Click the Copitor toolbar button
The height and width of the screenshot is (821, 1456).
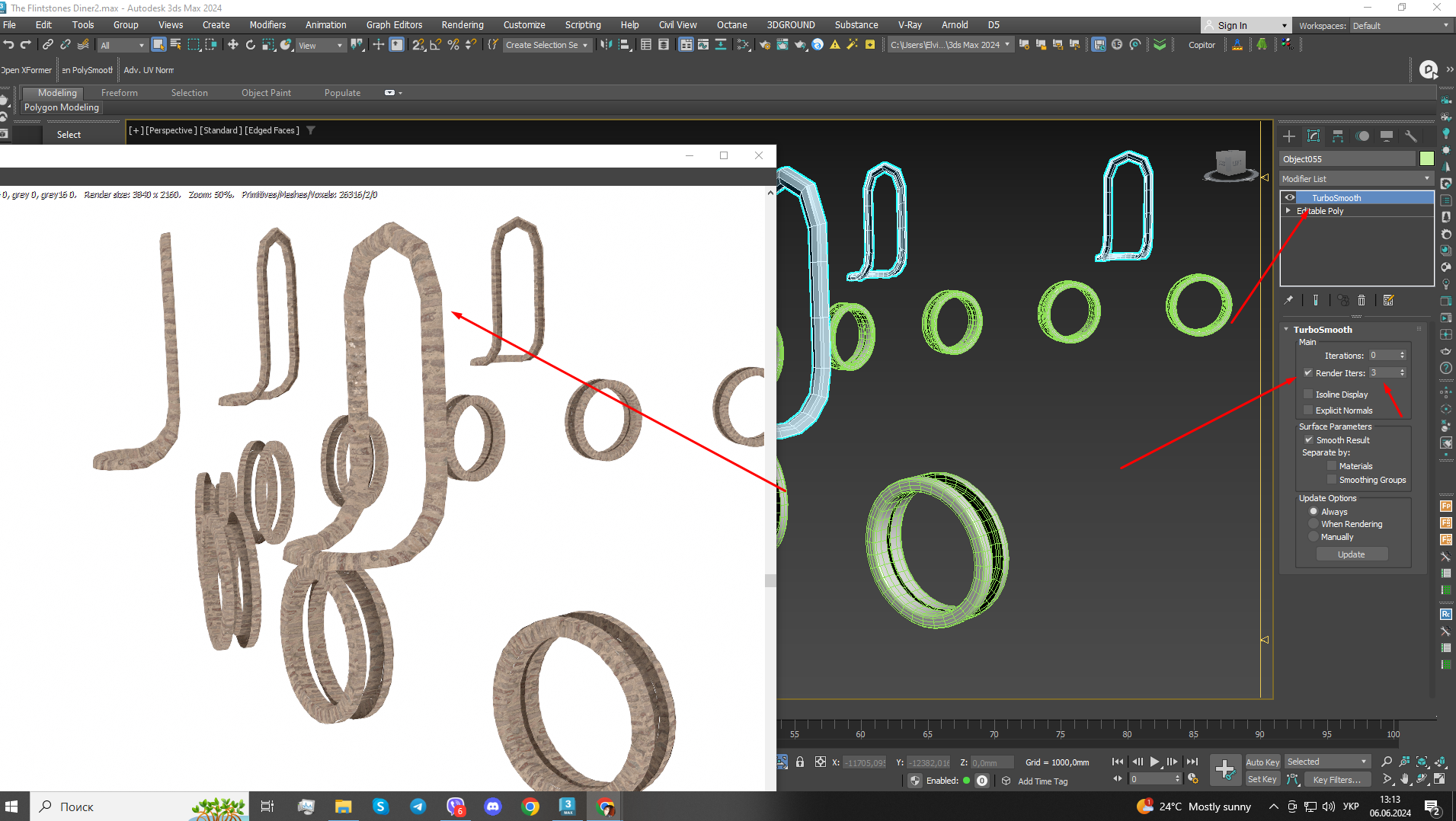pos(1202,45)
